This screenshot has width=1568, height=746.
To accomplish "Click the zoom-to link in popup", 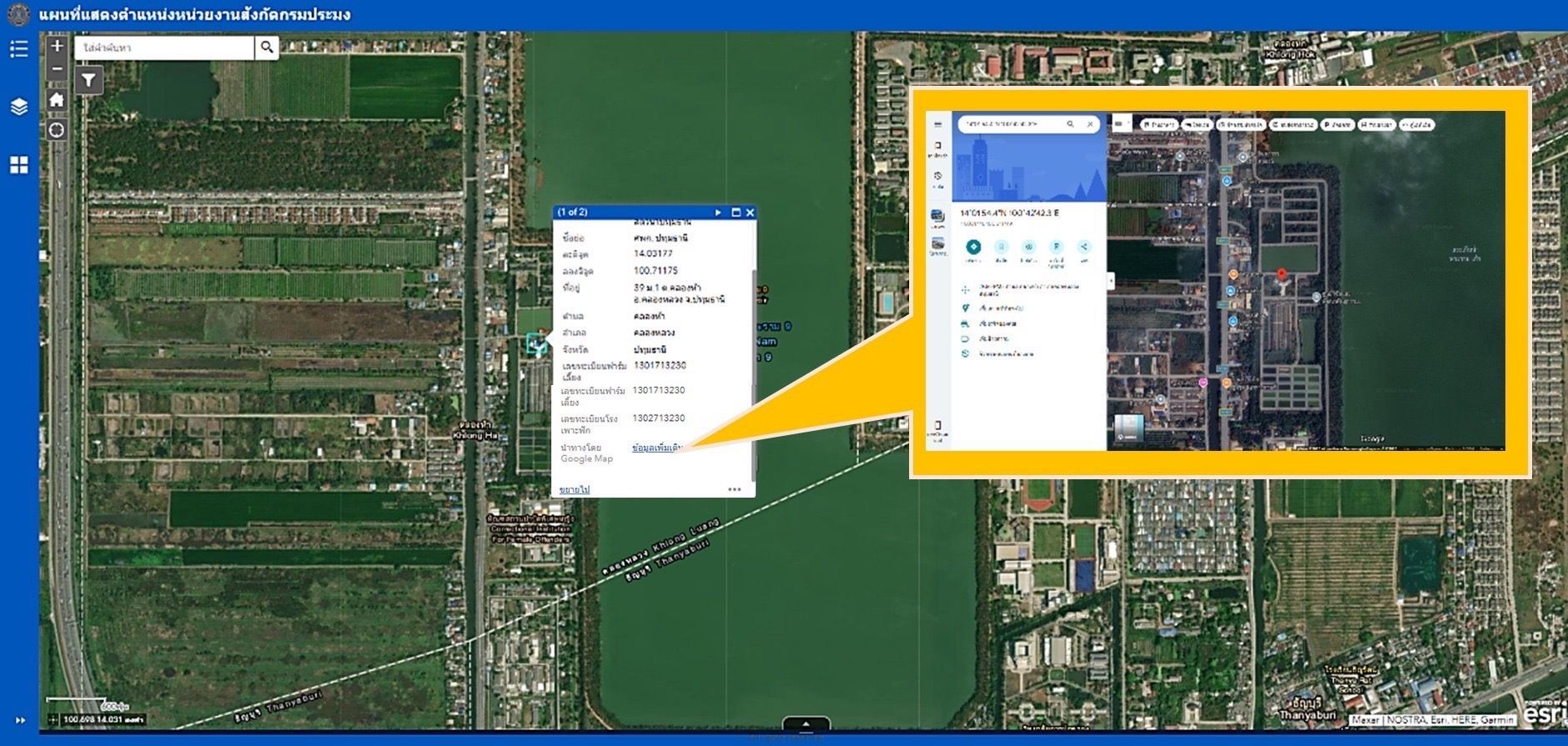I will coord(574,489).
